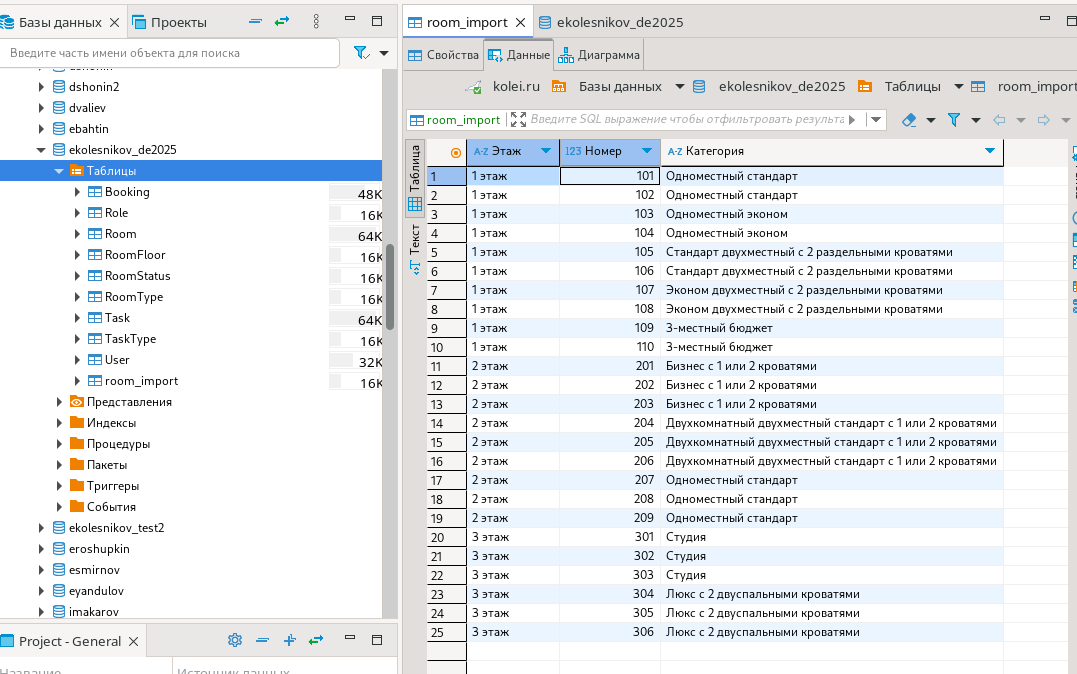This screenshot has width=1077, height=674.
Task: Collapse all nodes in the database navigator
Action: click(255, 22)
